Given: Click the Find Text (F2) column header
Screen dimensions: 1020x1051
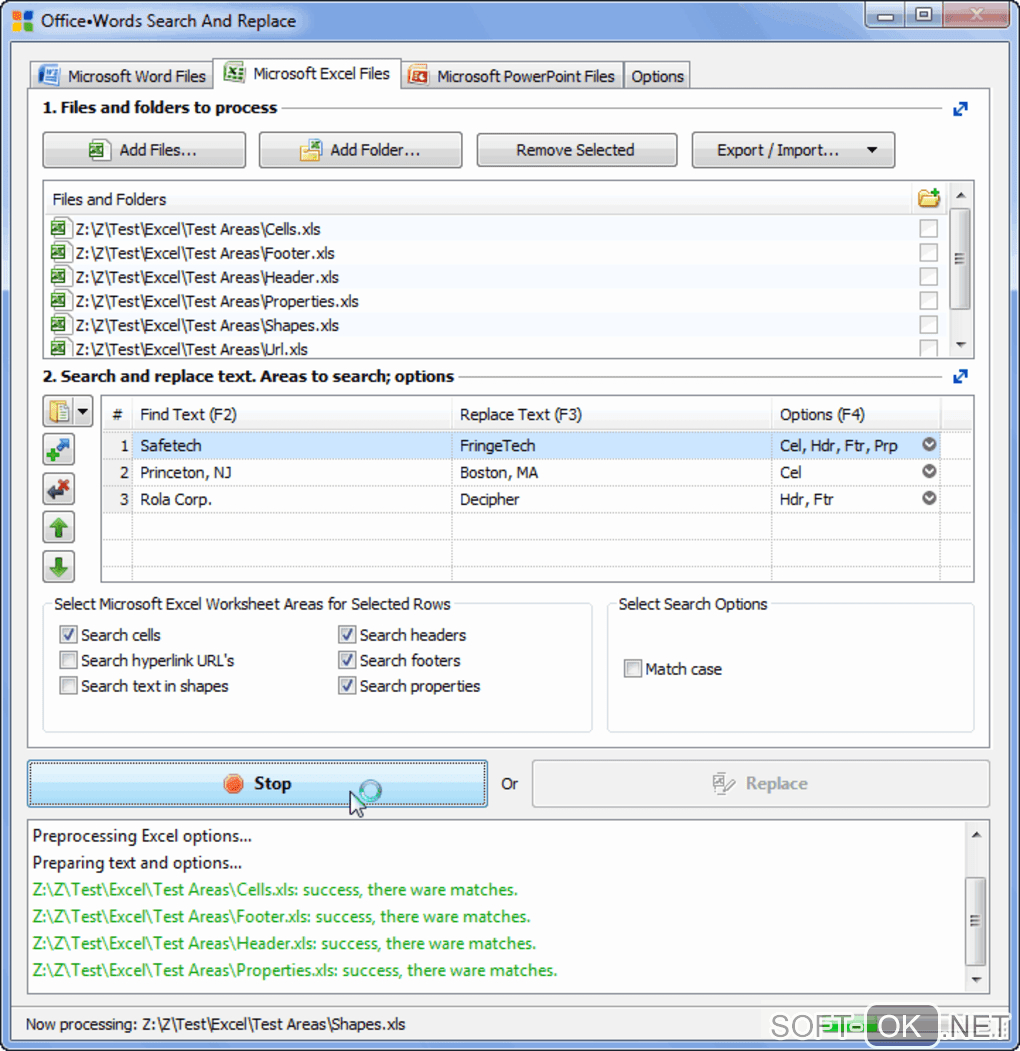Looking at the screenshot, I should pos(292,414).
